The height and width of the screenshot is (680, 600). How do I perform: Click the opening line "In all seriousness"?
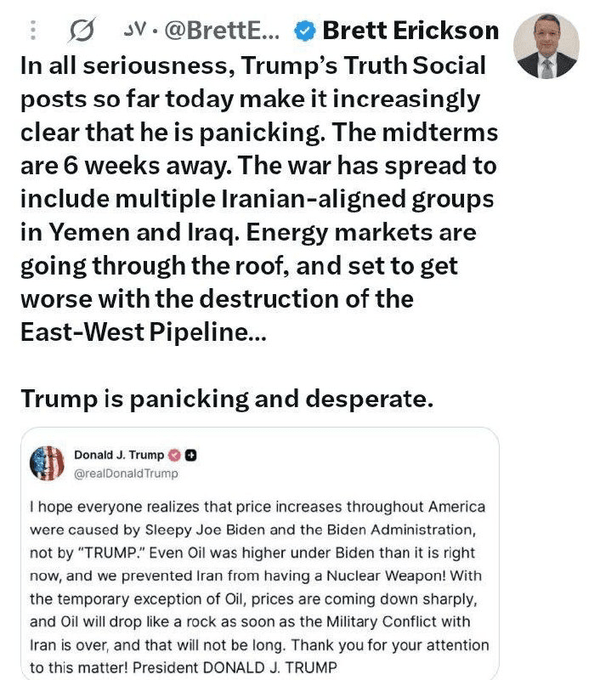127,66
